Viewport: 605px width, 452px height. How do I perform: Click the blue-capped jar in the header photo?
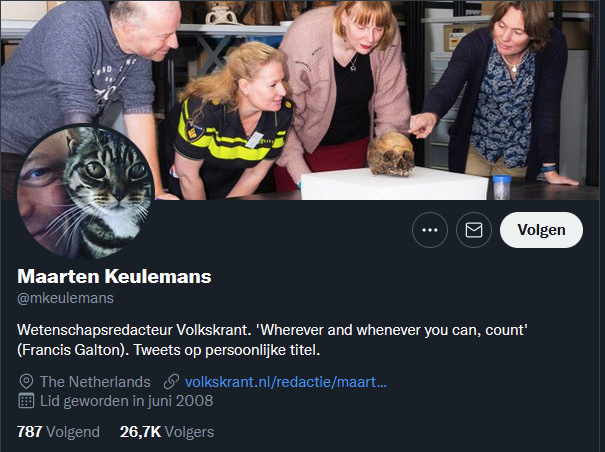click(x=502, y=187)
